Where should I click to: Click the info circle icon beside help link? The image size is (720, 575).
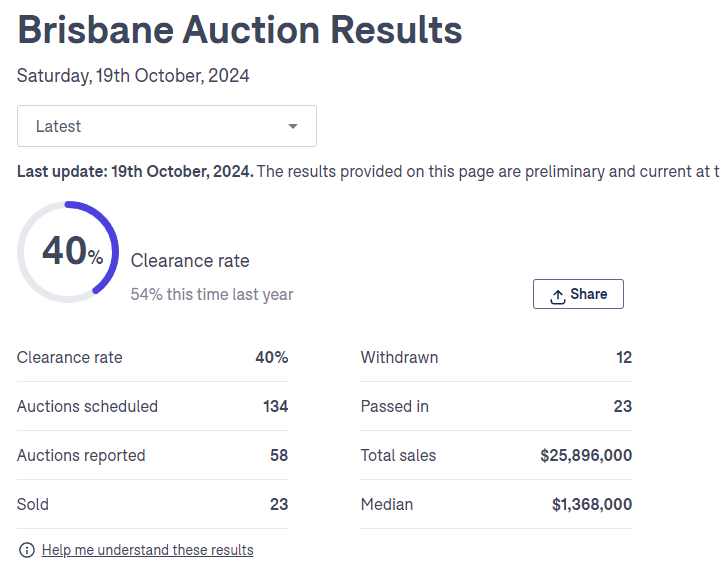27,550
